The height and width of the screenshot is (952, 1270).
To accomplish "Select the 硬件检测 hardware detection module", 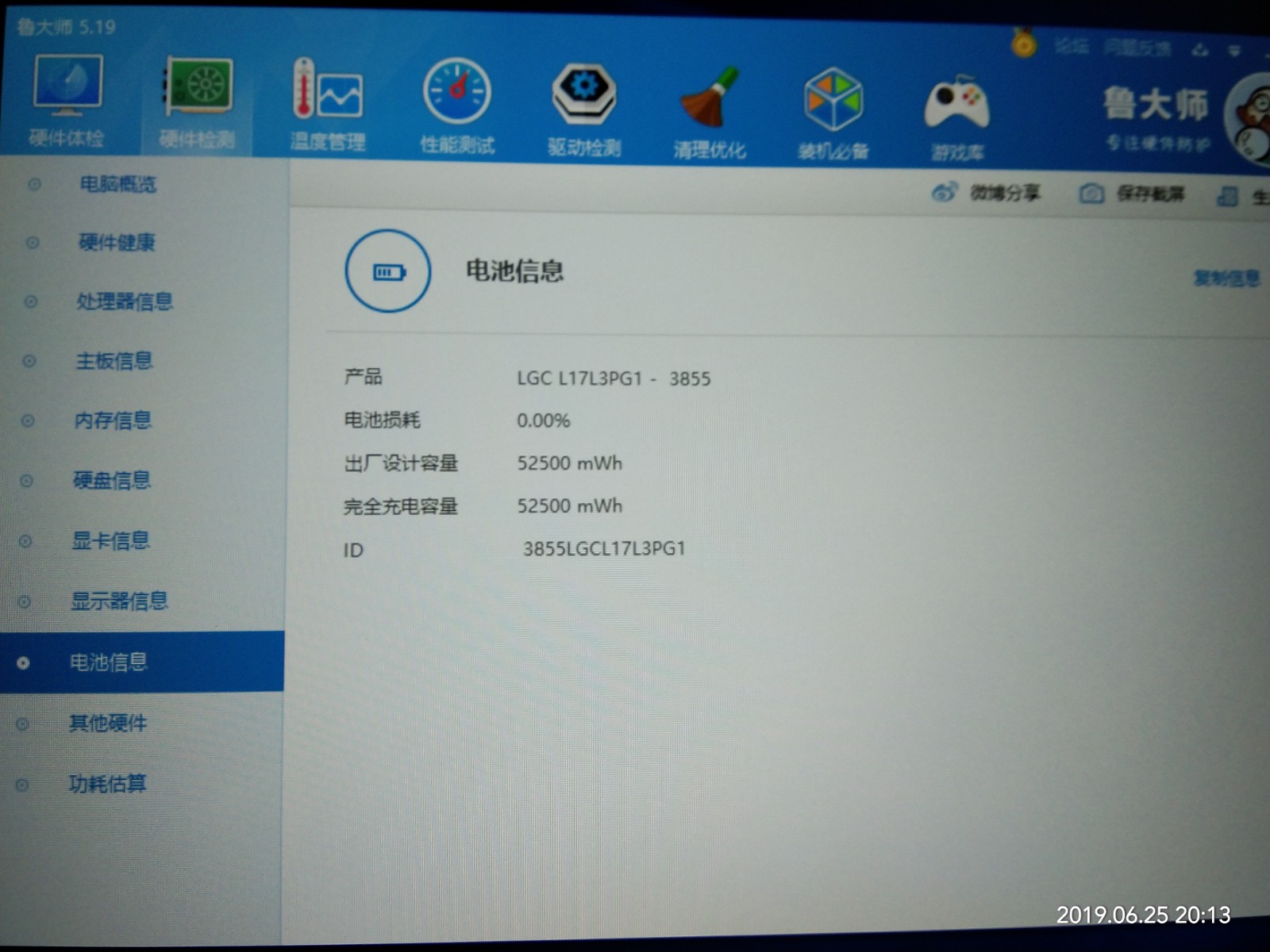I will point(197,103).
